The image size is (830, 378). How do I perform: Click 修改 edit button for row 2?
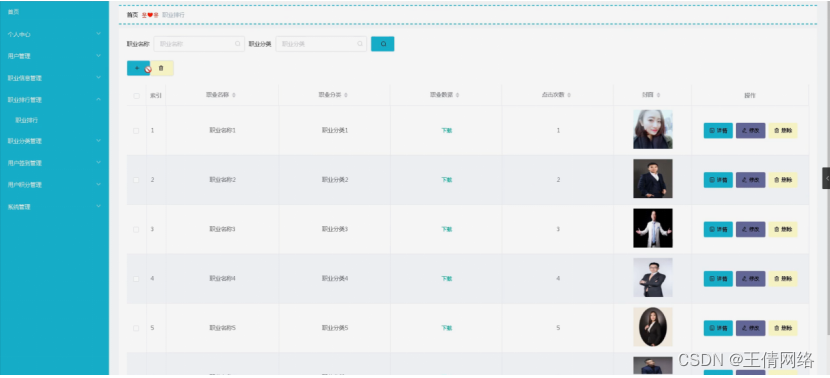[x=751, y=180]
